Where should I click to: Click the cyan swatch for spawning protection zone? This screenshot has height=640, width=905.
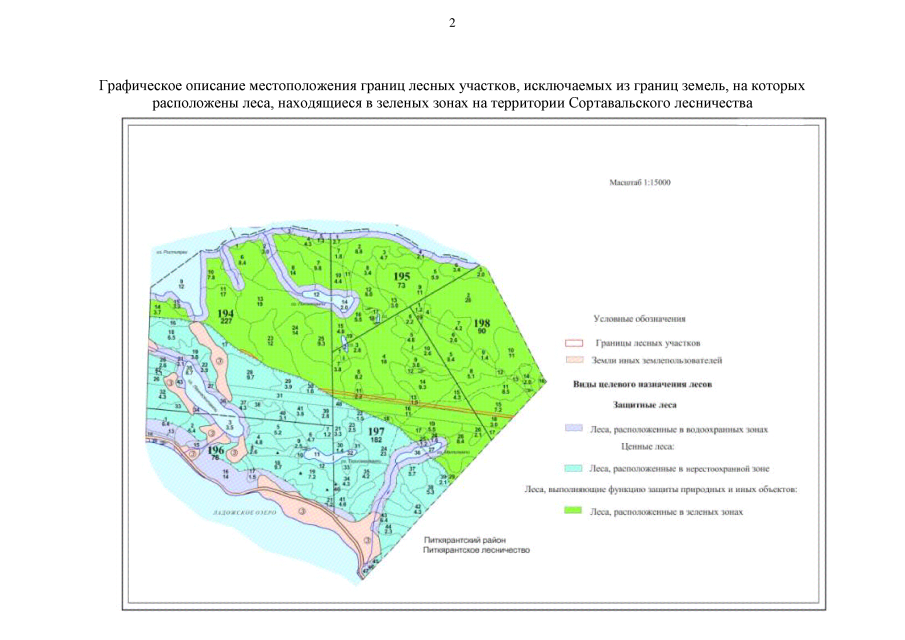[x=572, y=466]
